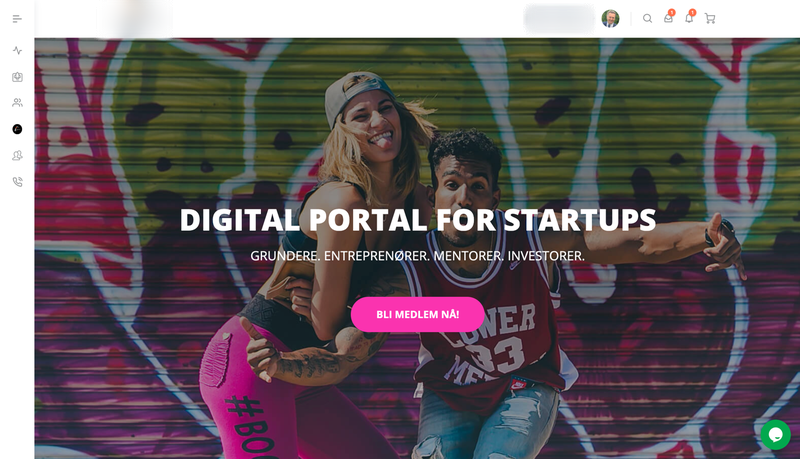Click the blurred site logo in the header
The width and height of the screenshot is (800, 459).
135,19
